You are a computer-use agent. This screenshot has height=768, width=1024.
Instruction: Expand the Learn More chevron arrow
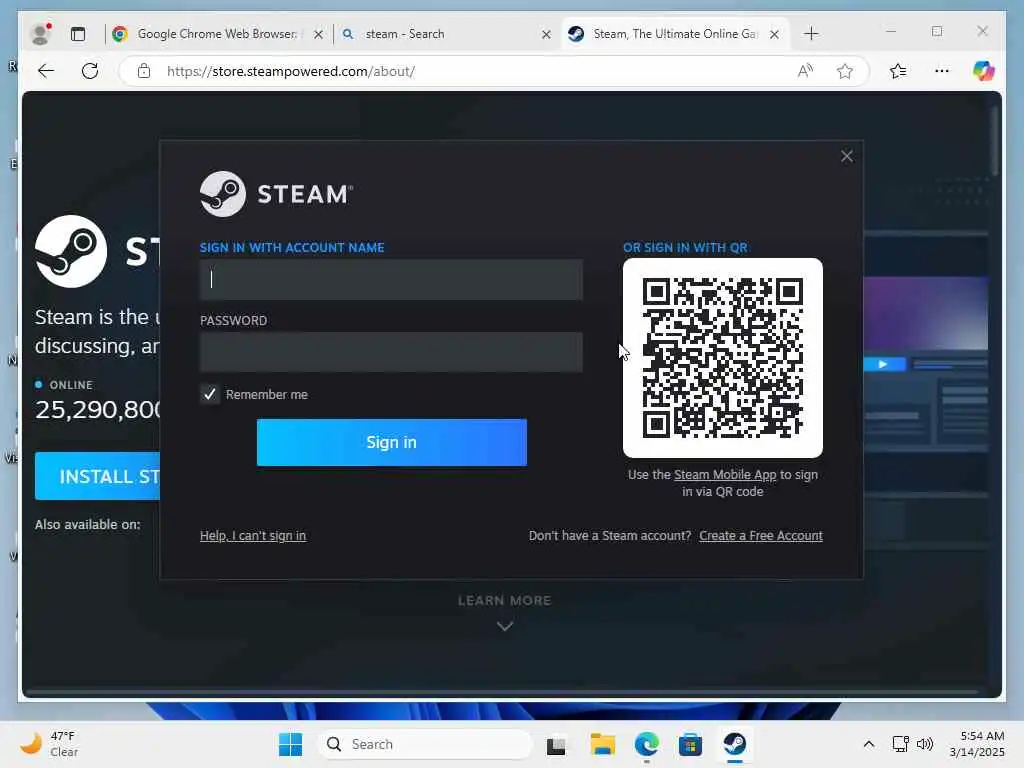pos(504,626)
